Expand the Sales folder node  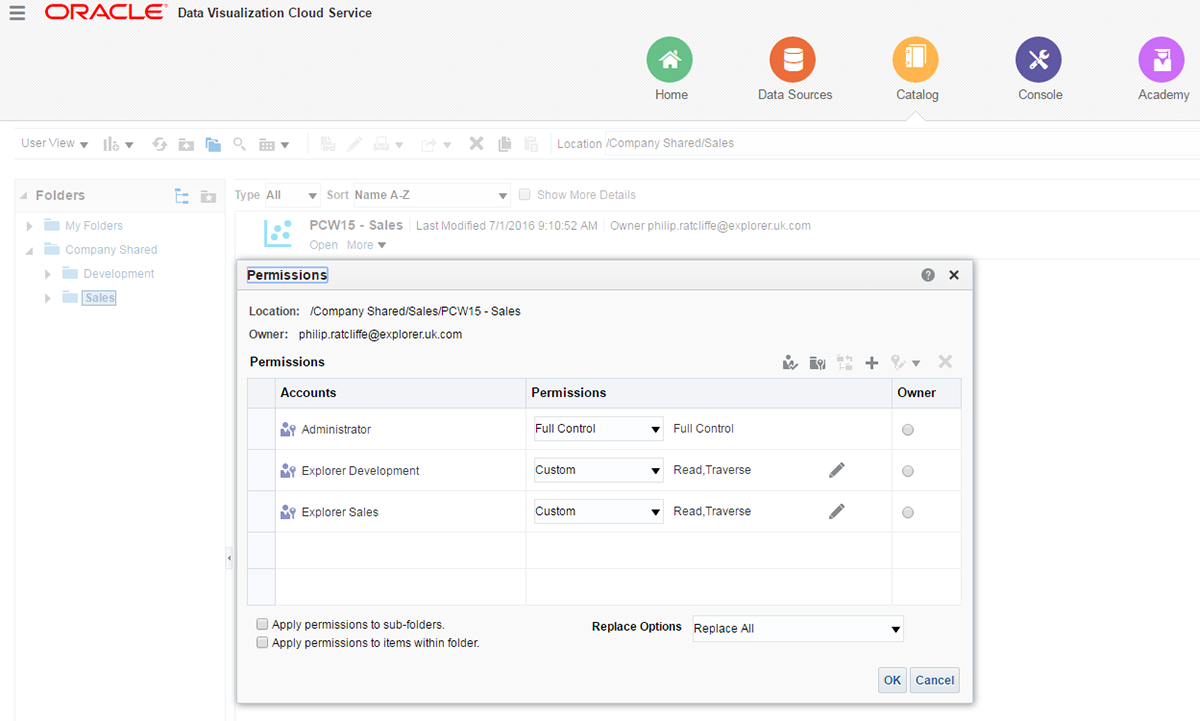(x=48, y=298)
